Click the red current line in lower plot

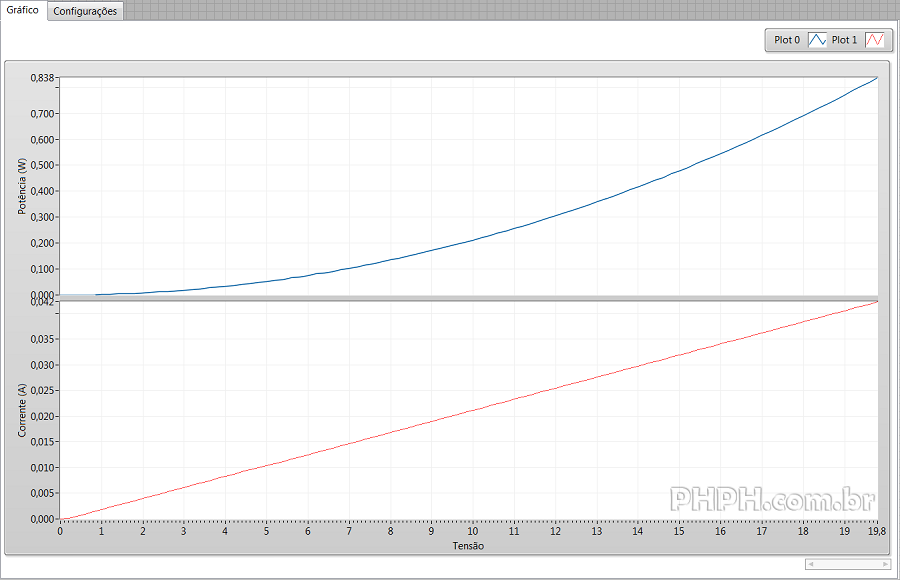470,410
